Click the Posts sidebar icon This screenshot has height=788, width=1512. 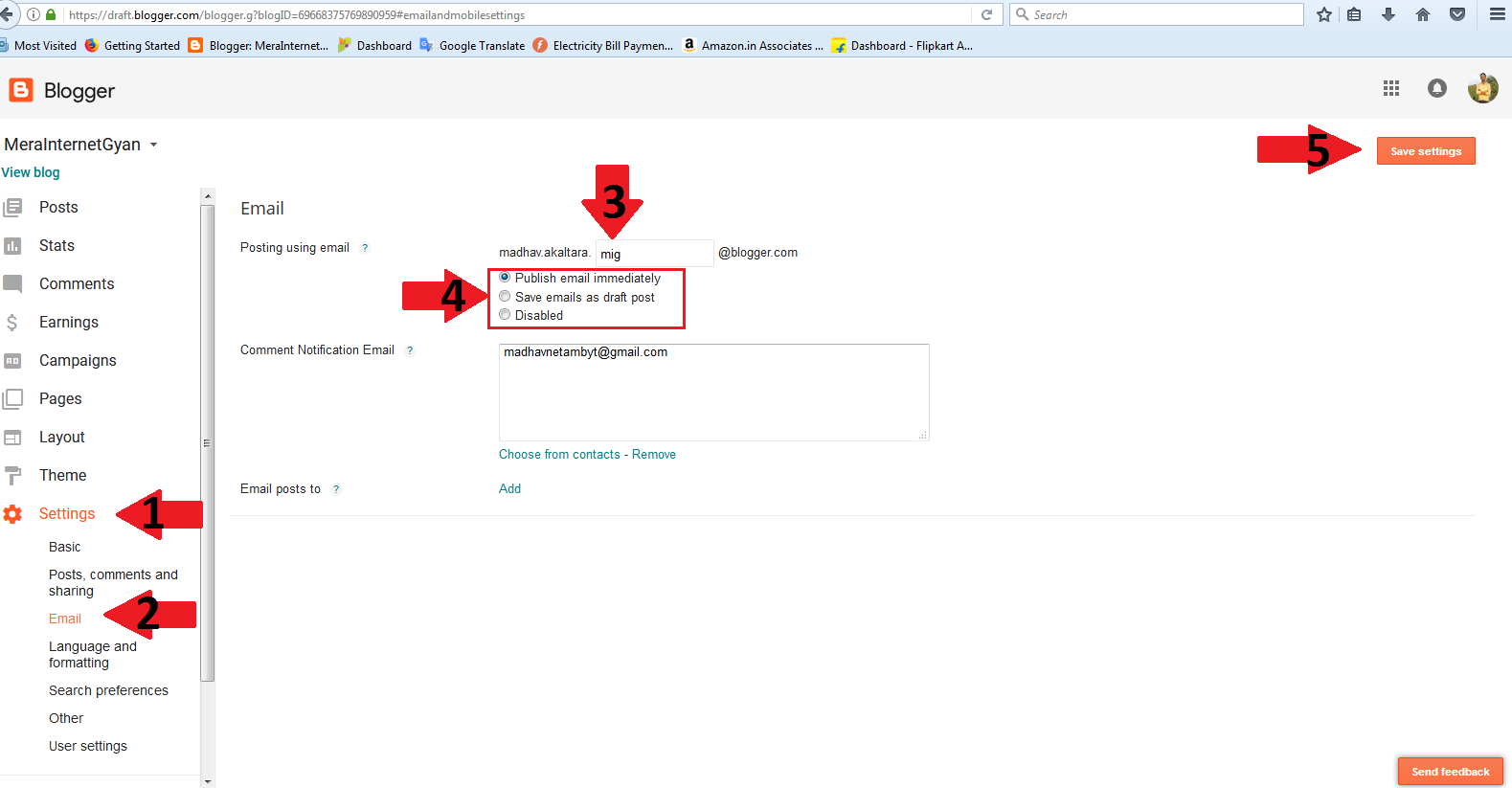(x=12, y=207)
